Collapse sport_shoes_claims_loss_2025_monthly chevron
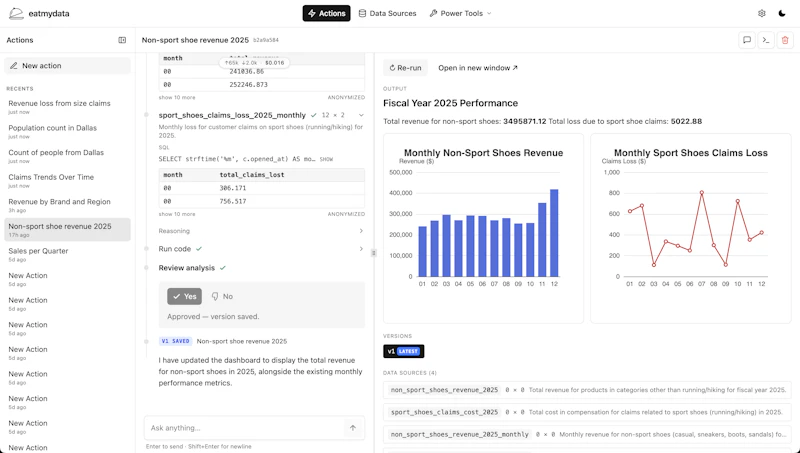The height and width of the screenshot is (453, 800). 361,115
